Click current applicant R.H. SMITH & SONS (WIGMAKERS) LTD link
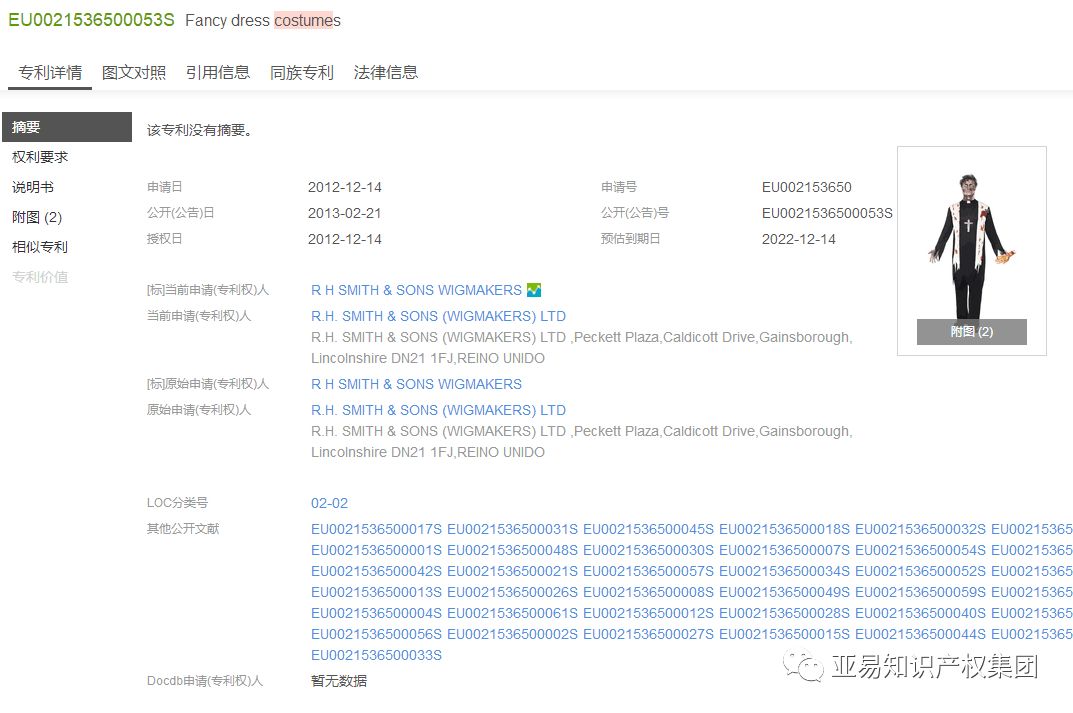The height and width of the screenshot is (713, 1073). click(438, 316)
